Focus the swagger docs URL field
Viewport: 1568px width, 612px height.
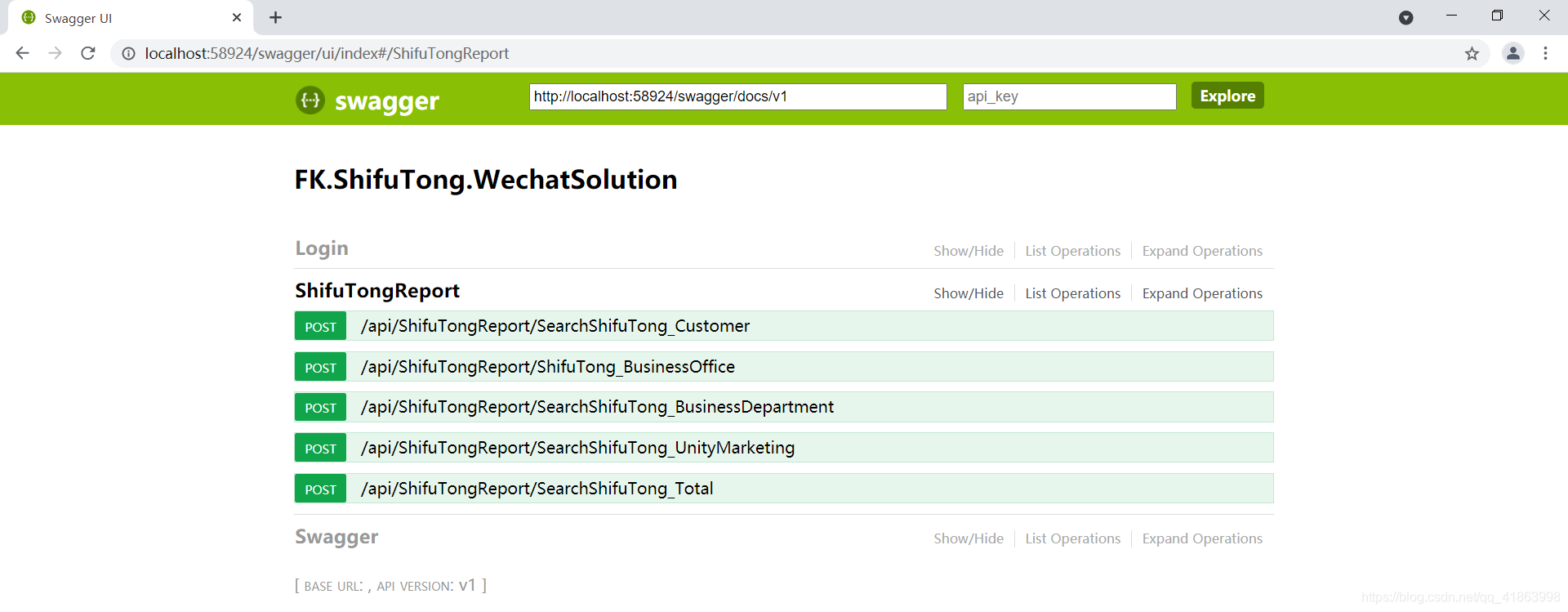point(737,96)
